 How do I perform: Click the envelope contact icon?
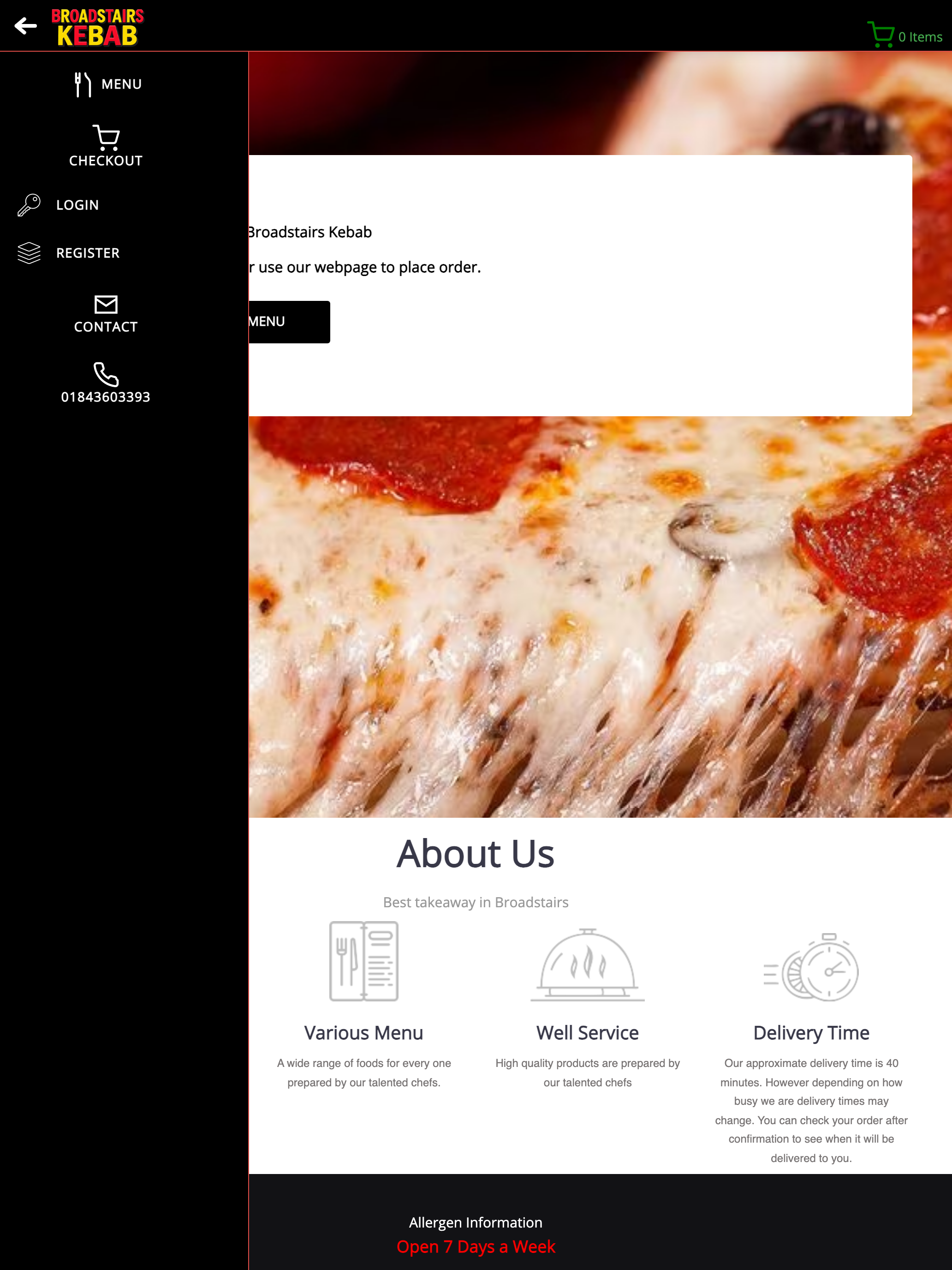106,304
